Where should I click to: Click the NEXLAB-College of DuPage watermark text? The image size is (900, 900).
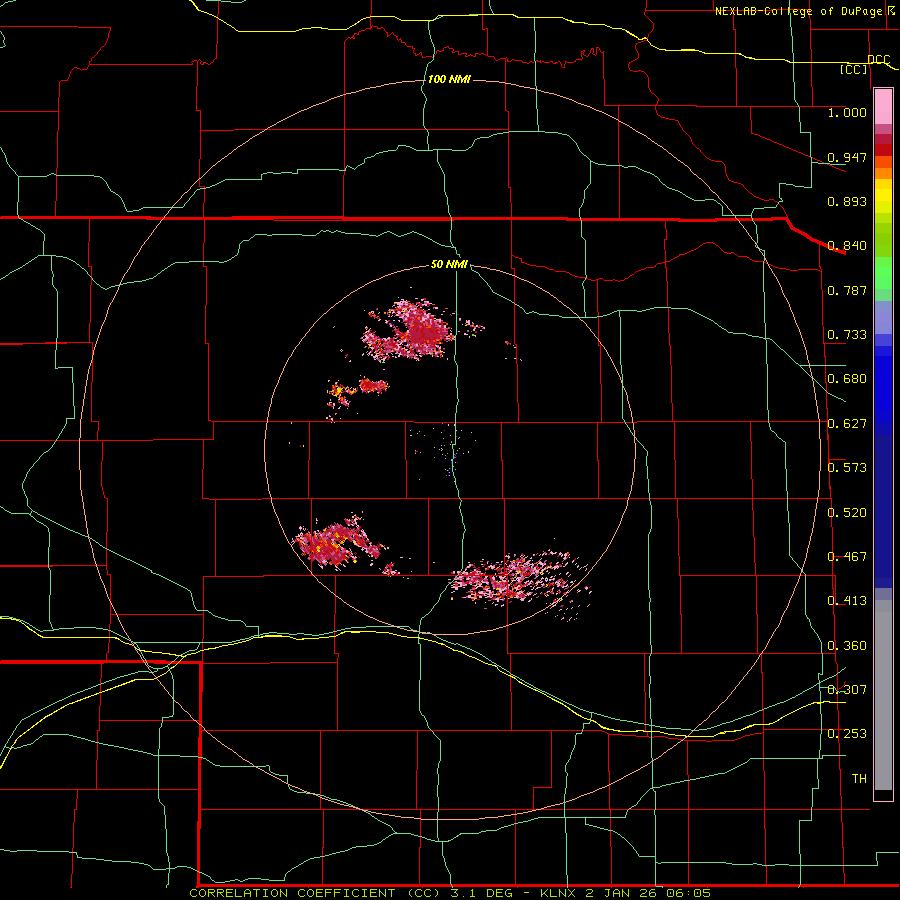(805, 11)
